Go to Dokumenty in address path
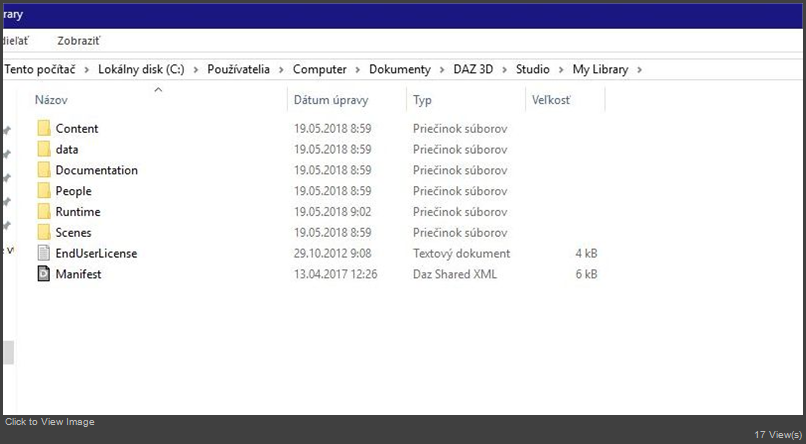This screenshot has width=806, height=444. pyautogui.click(x=400, y=69)
